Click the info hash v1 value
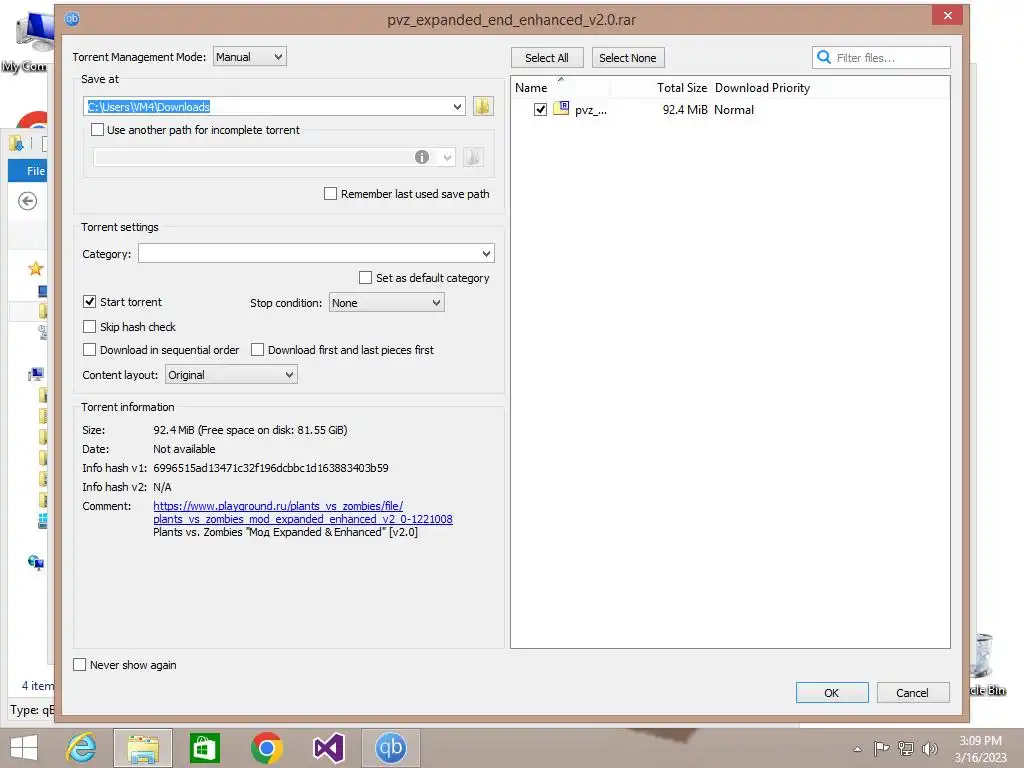1024x768 pixels. pos(270,468)
